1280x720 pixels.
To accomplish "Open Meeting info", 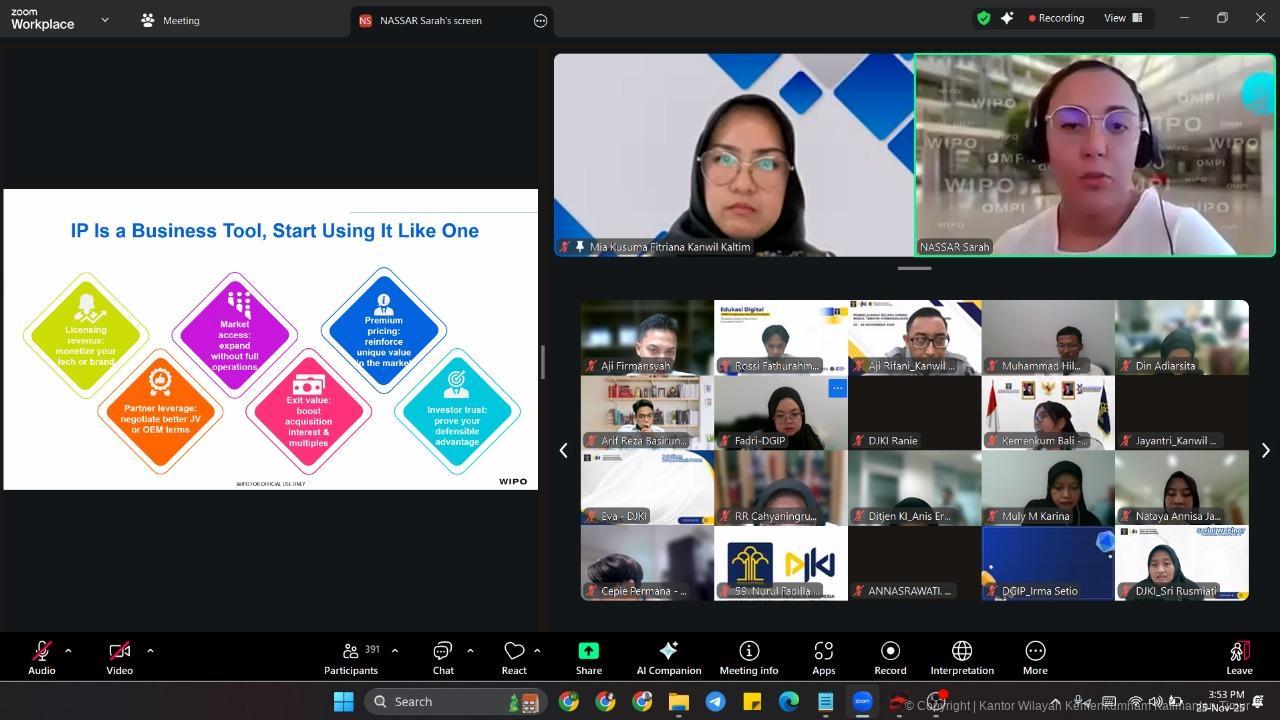I will [748, 657].
